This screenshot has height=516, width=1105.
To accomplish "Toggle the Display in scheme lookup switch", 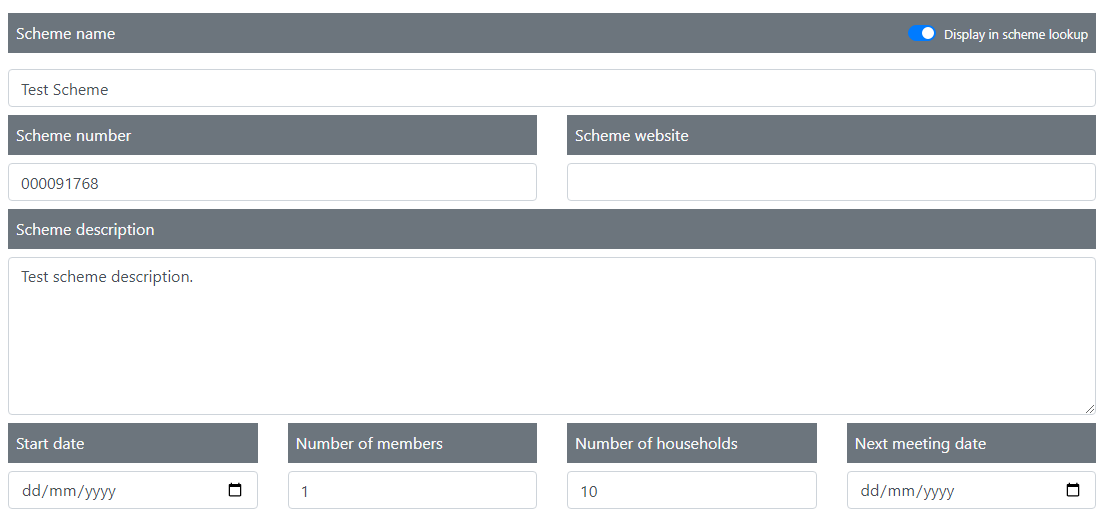I will [922, 34].
